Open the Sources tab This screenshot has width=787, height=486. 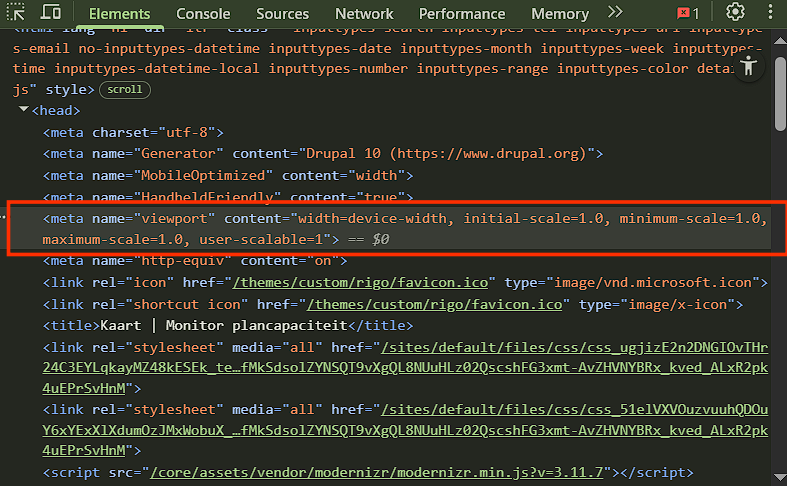pyautogui.click(x=282, y=14)
